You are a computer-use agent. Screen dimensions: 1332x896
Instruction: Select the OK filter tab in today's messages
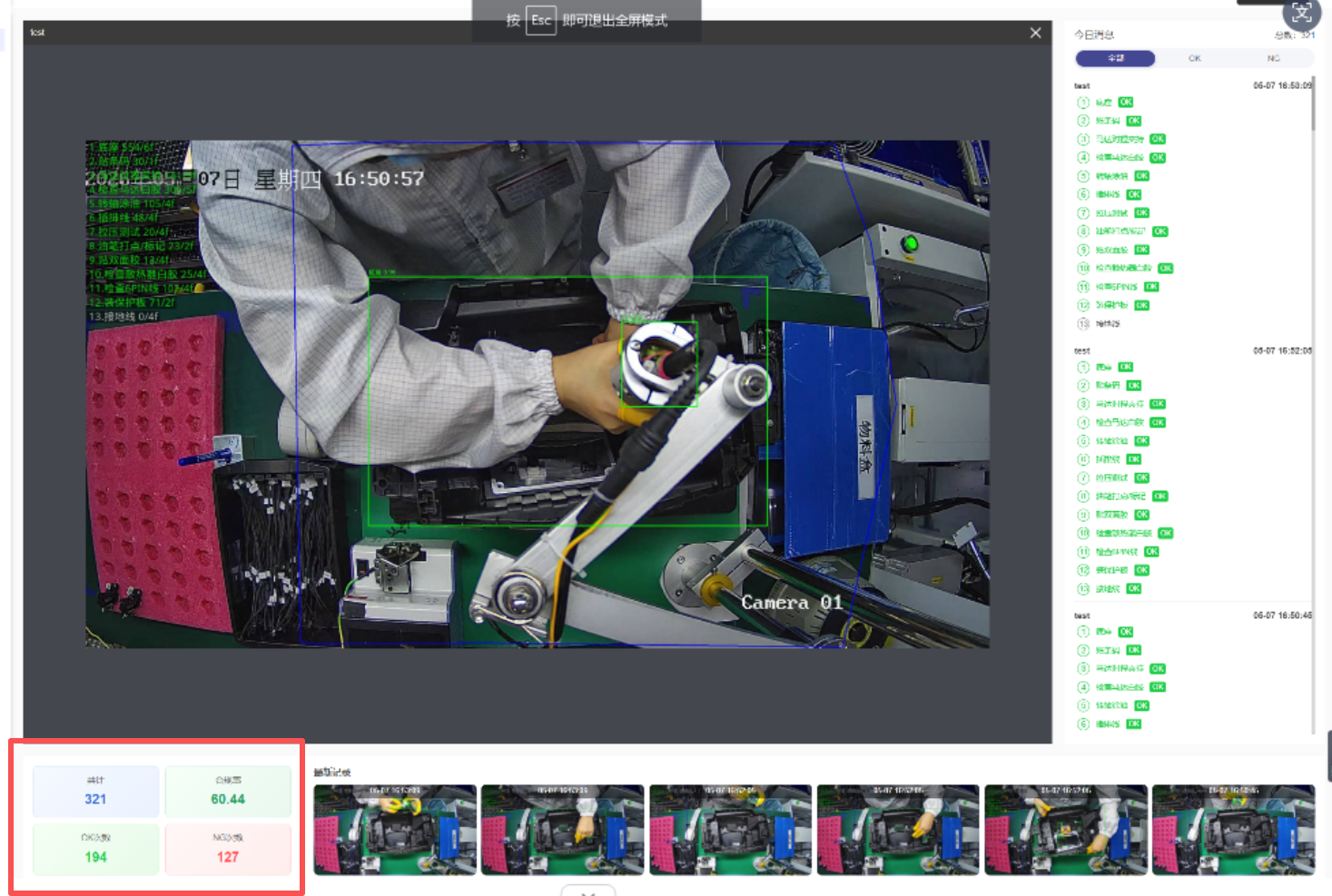[1194, 58]
